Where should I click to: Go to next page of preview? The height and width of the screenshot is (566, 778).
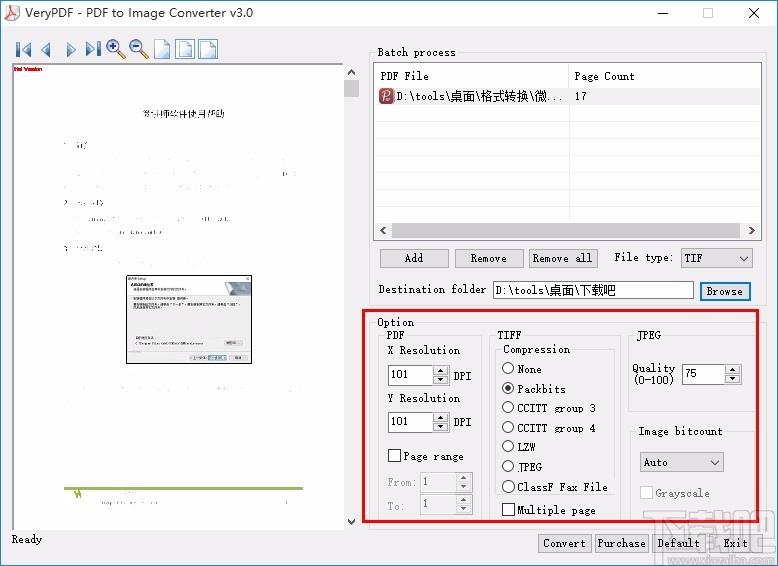click(x=70, y=50)
